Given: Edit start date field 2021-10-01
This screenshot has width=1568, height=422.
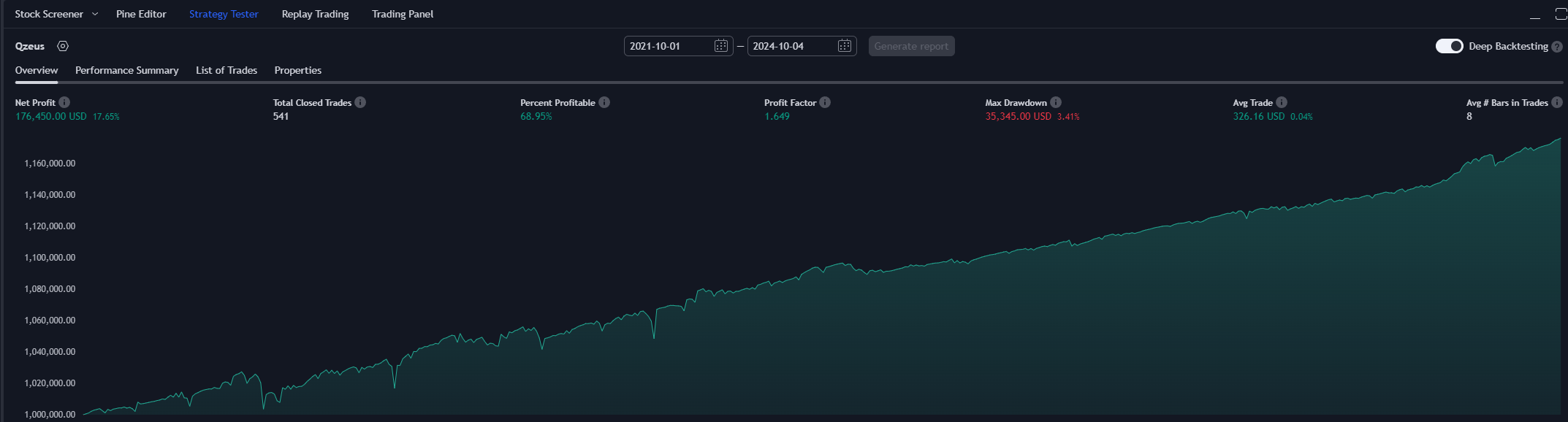Looking at the screenshot, I should point(678,46).
